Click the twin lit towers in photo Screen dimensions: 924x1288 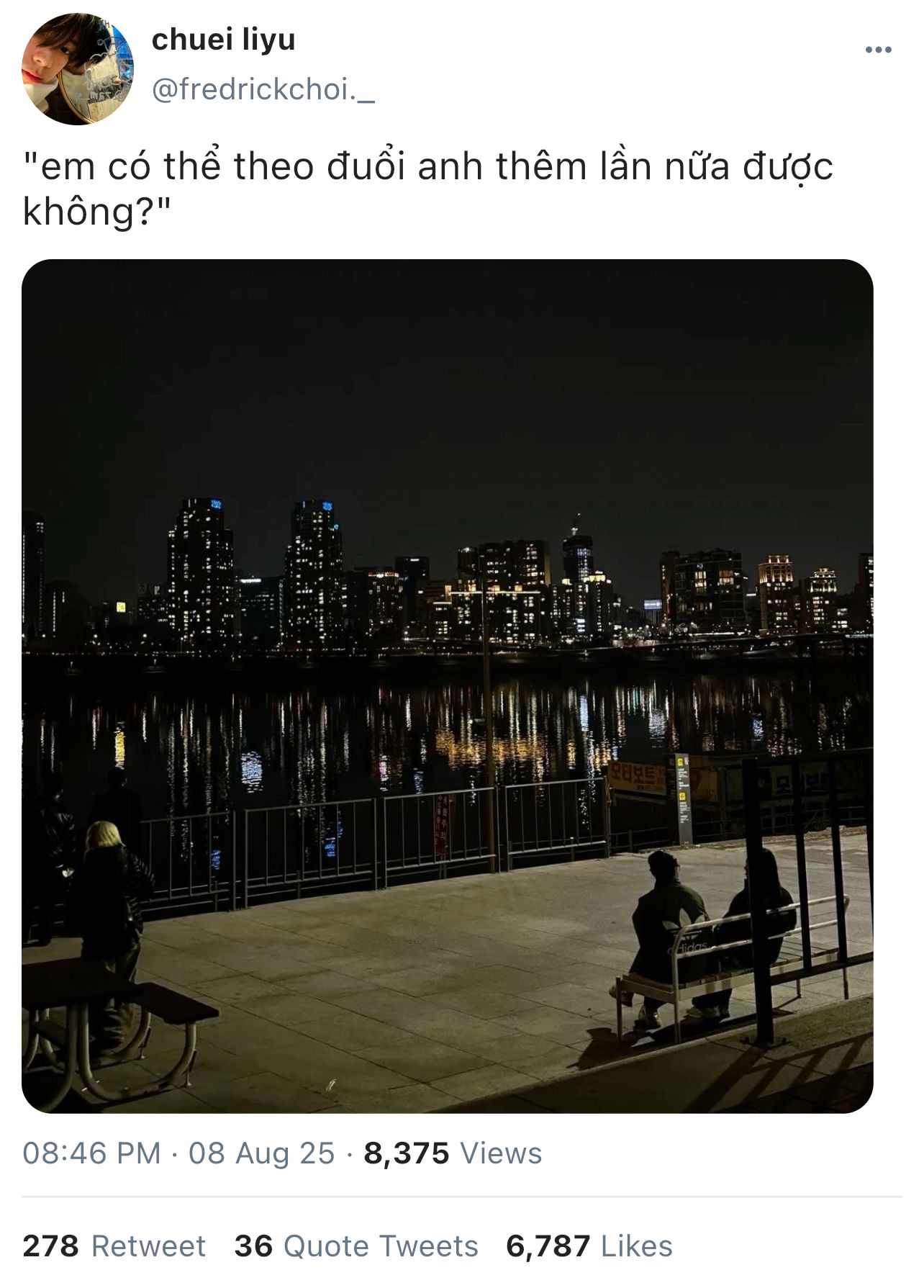(x=255, y=572)
